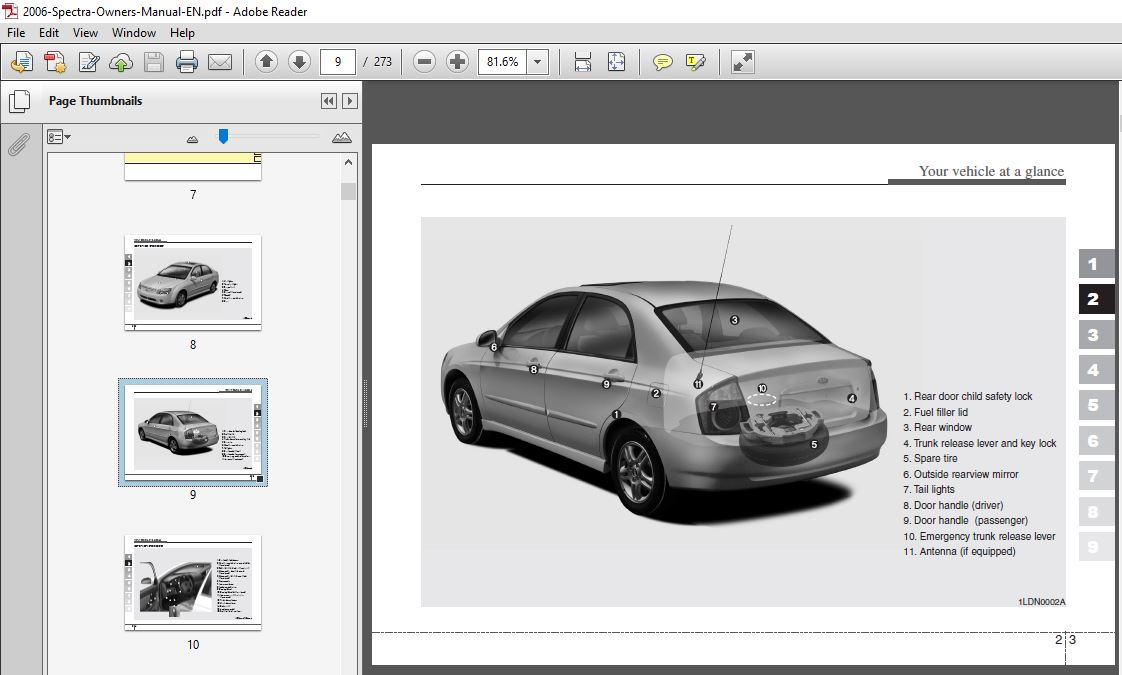Viewport: 1122px width, 675px height.
Task: Expand the Page Thumbnails panel wider
Action: tap(350, 101)
